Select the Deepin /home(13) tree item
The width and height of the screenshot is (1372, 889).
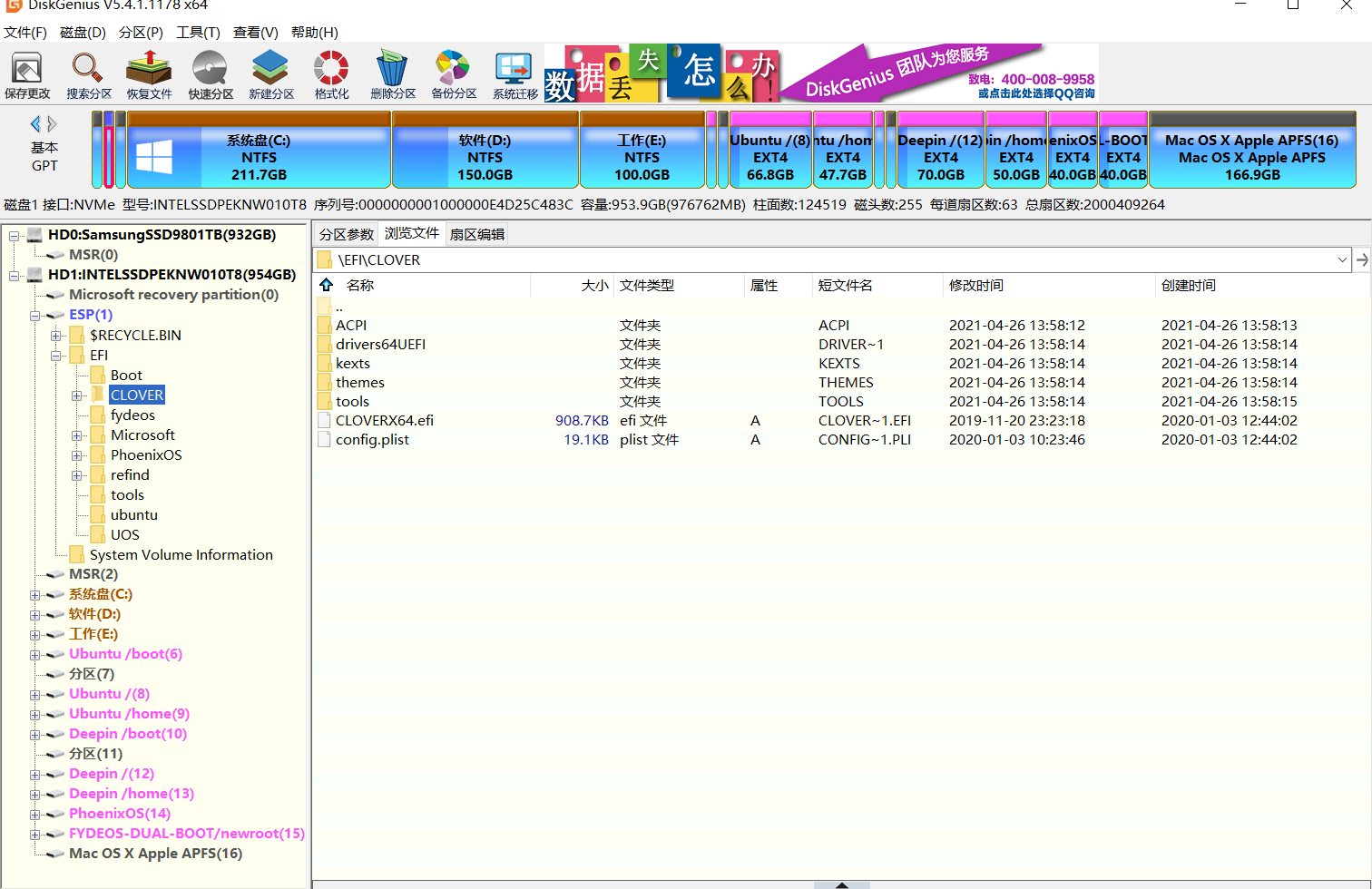tap(132, 794)
